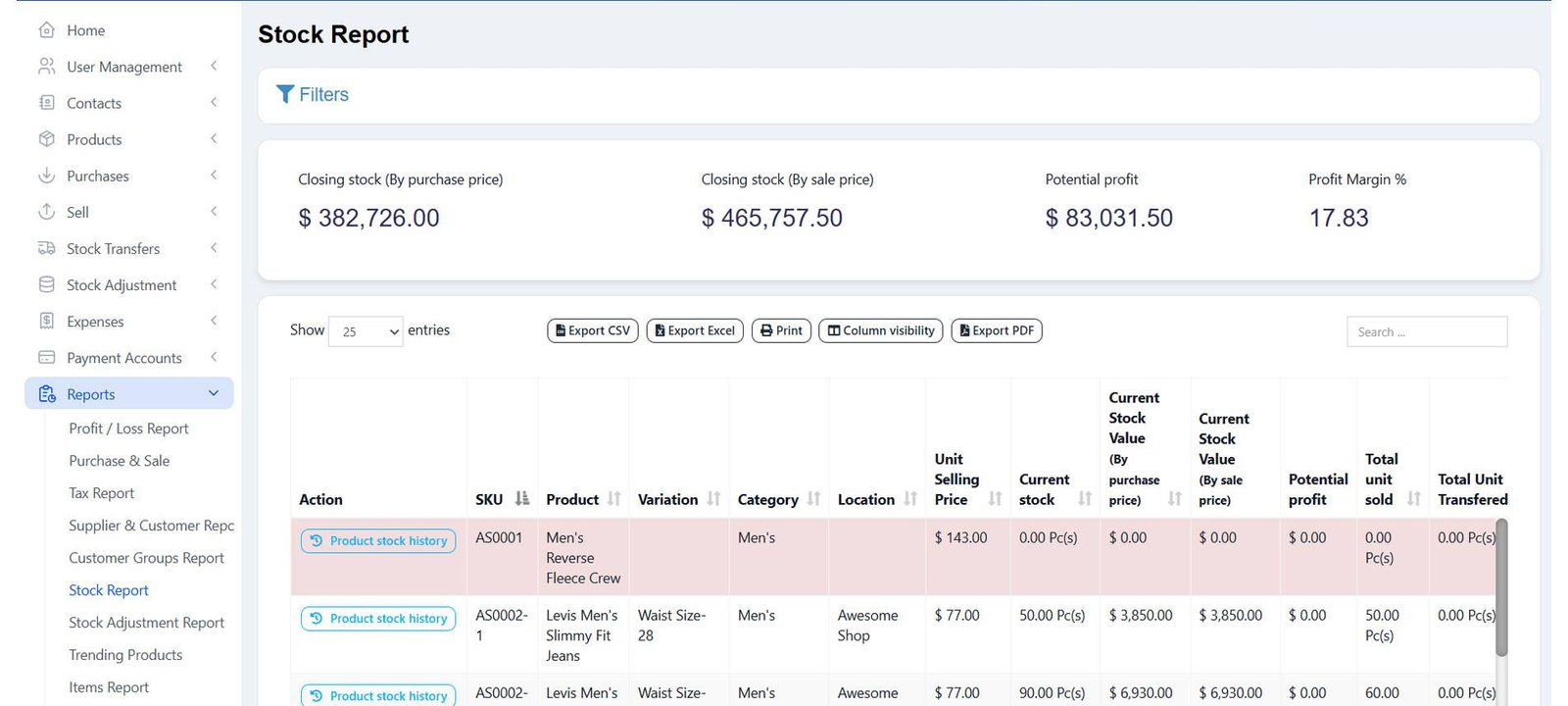
Task: Click the Men's Reverse Fleece Crew product cell
Action: [x=583, y=558]
